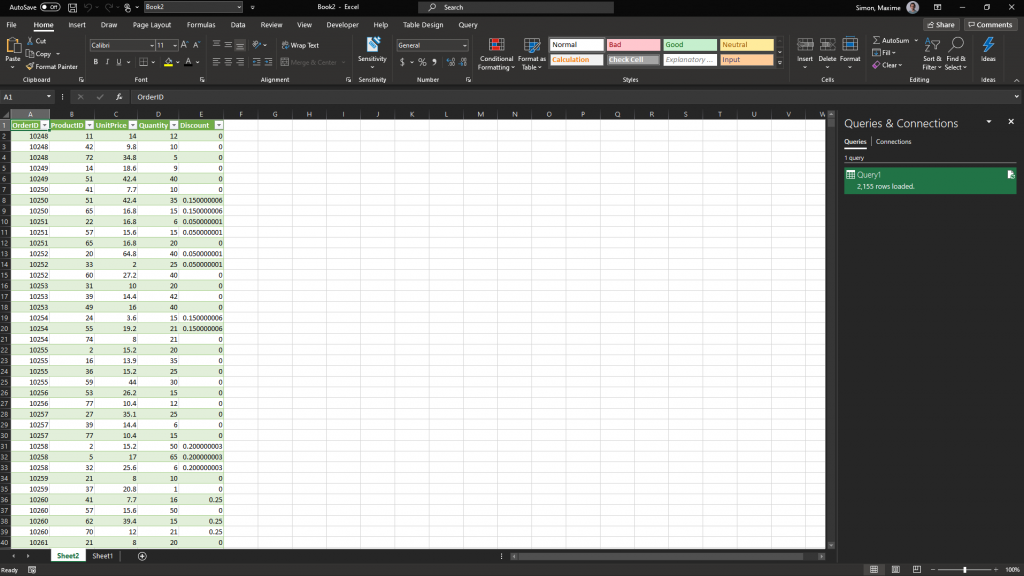Toggle AutoSave switch
This screenshot has width=1024, height=576.
50,7
